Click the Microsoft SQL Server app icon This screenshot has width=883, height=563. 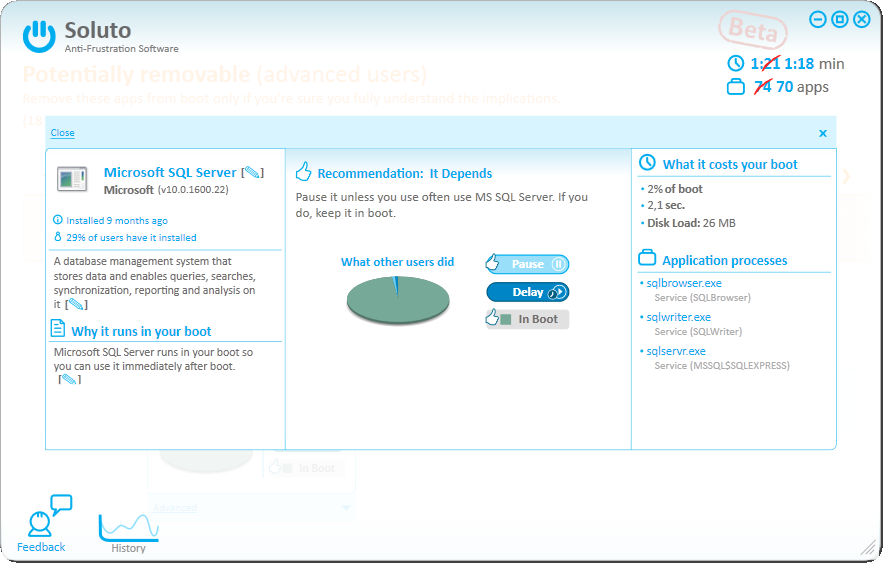point(72,180)
